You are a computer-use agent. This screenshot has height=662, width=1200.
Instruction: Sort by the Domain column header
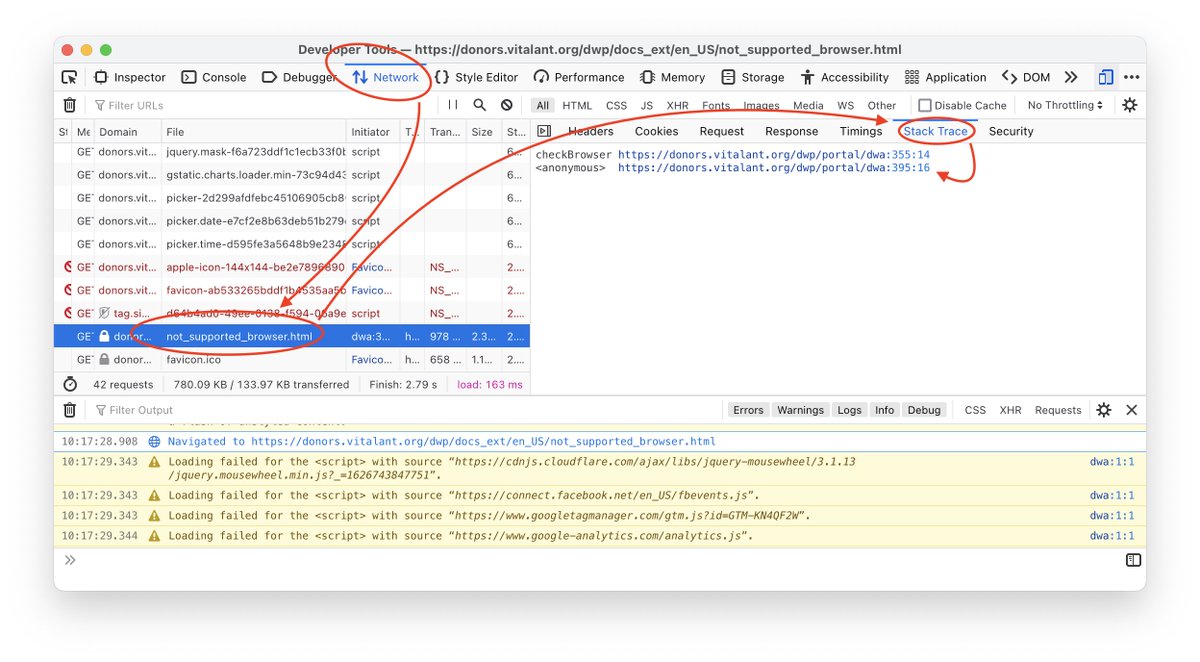[x=128, y=132]
